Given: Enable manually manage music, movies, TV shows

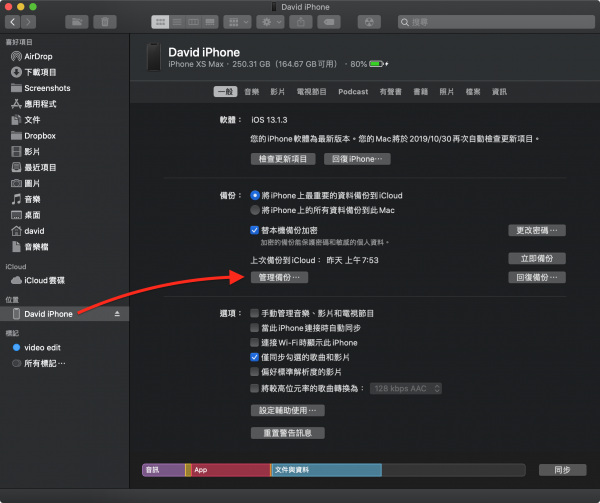Looking at the screenshot, I should click(254, 313).
